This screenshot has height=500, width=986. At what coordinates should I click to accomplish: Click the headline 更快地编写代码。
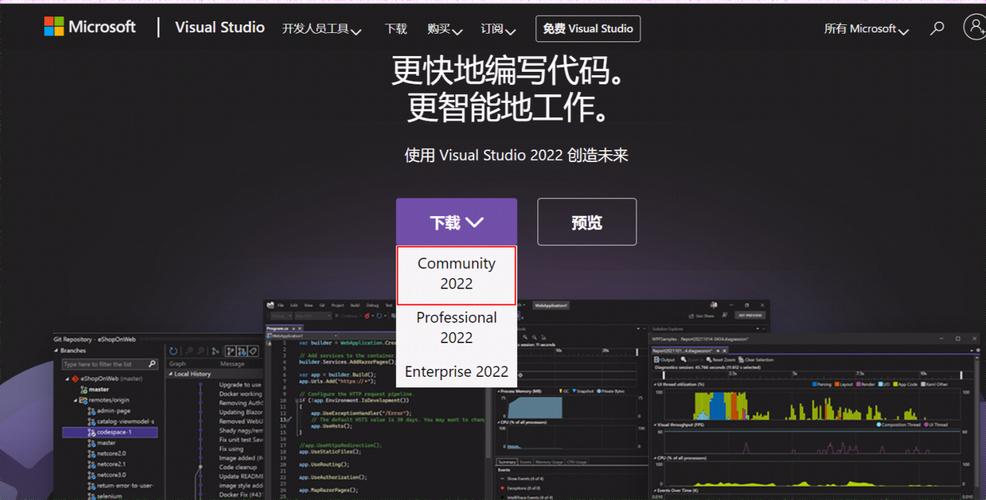point(508,70)
